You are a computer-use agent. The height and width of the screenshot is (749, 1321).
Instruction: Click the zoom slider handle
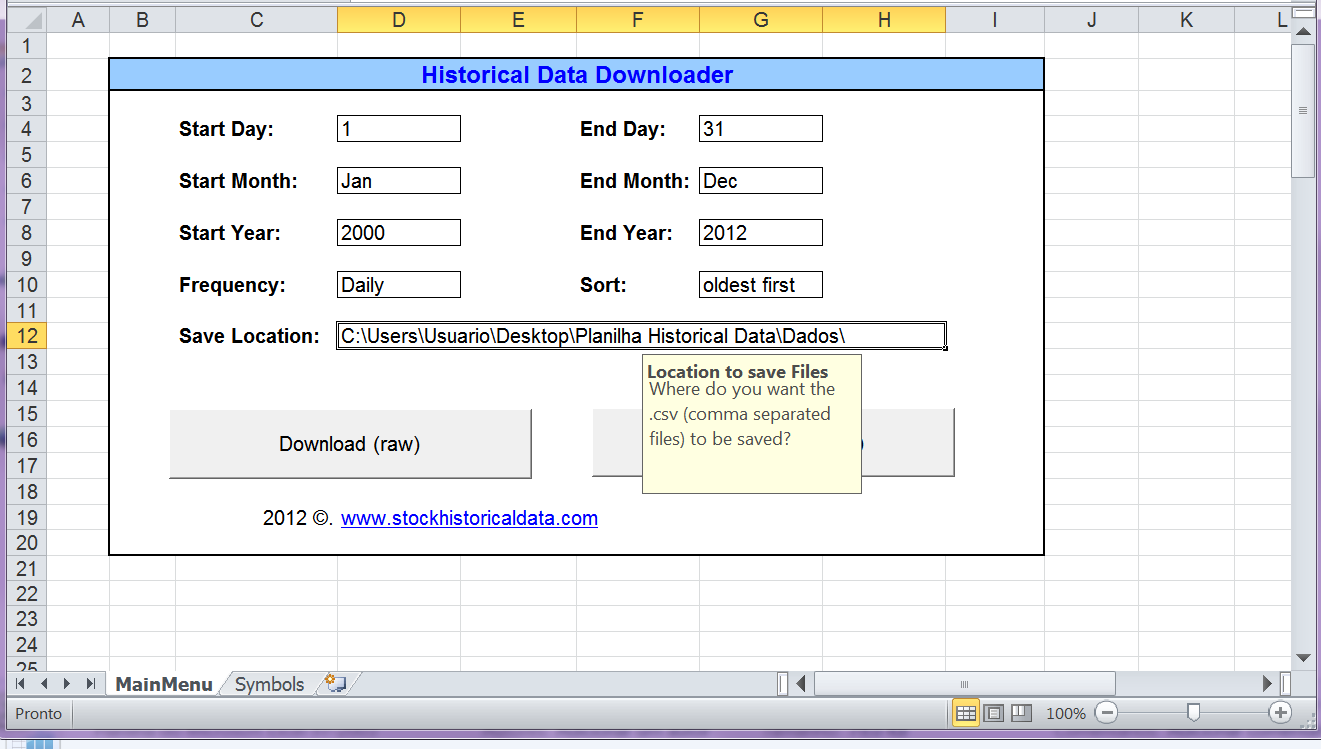pyautogui.click(x=1193, y=713)
